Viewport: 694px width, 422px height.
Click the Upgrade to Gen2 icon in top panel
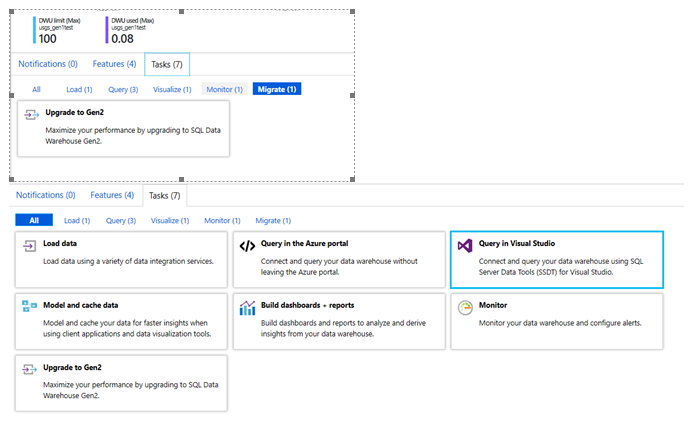point(32,115)
